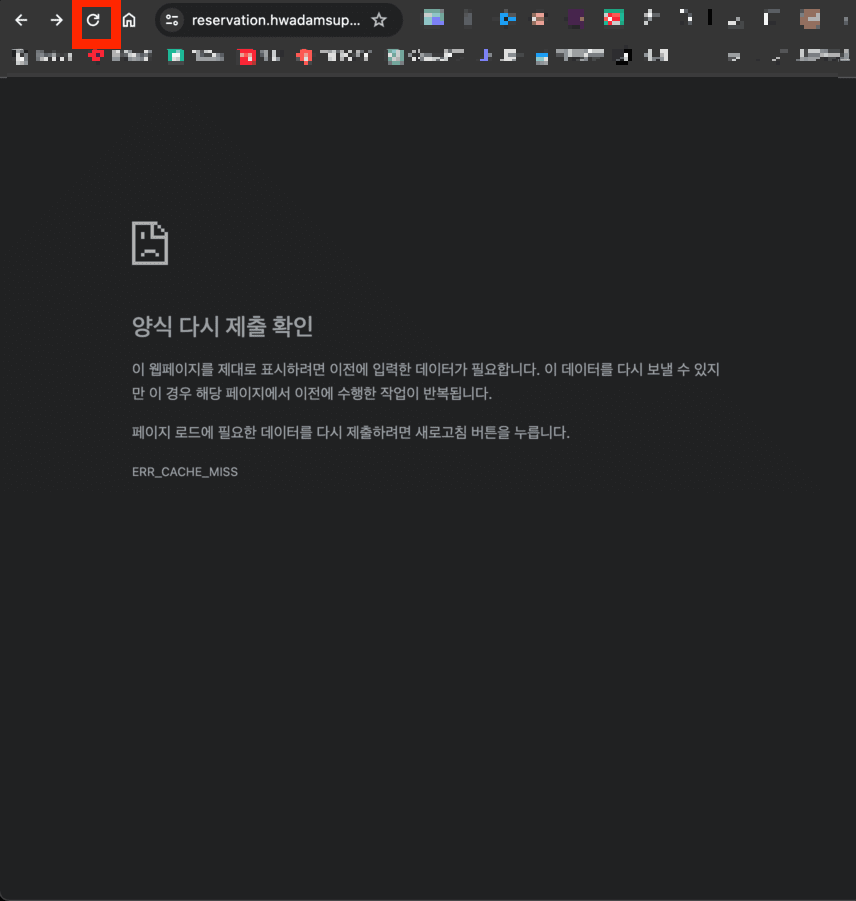
Task: Click the back navigation arrow
Action: pos(21,19)
